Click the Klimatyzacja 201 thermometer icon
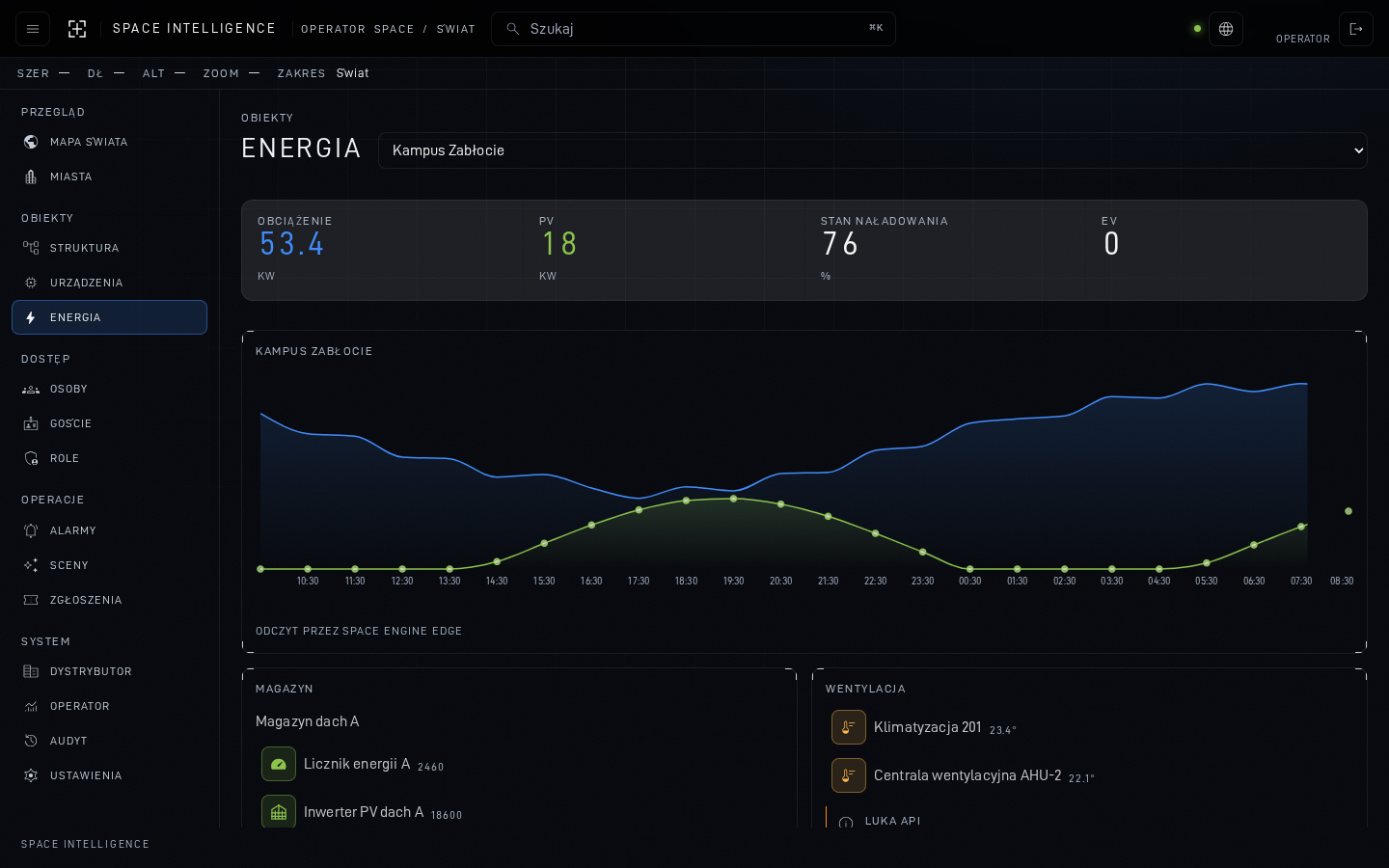 [x=849, y=727]
